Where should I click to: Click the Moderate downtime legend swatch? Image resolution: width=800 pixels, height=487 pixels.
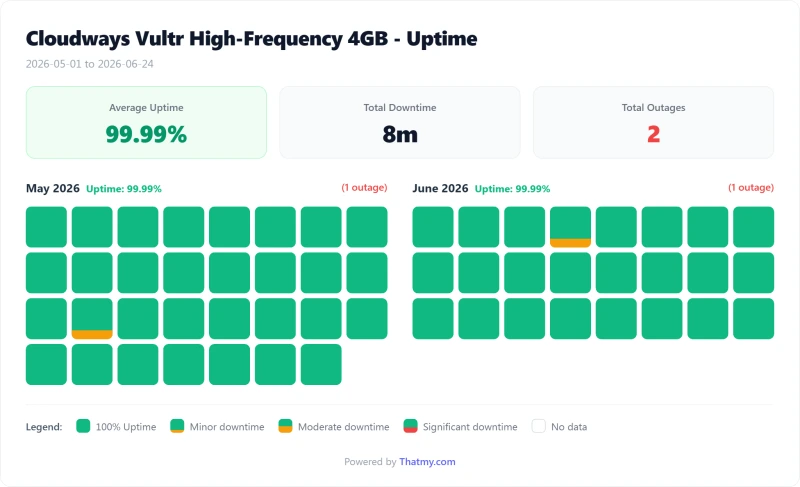(x=285, y=426)
